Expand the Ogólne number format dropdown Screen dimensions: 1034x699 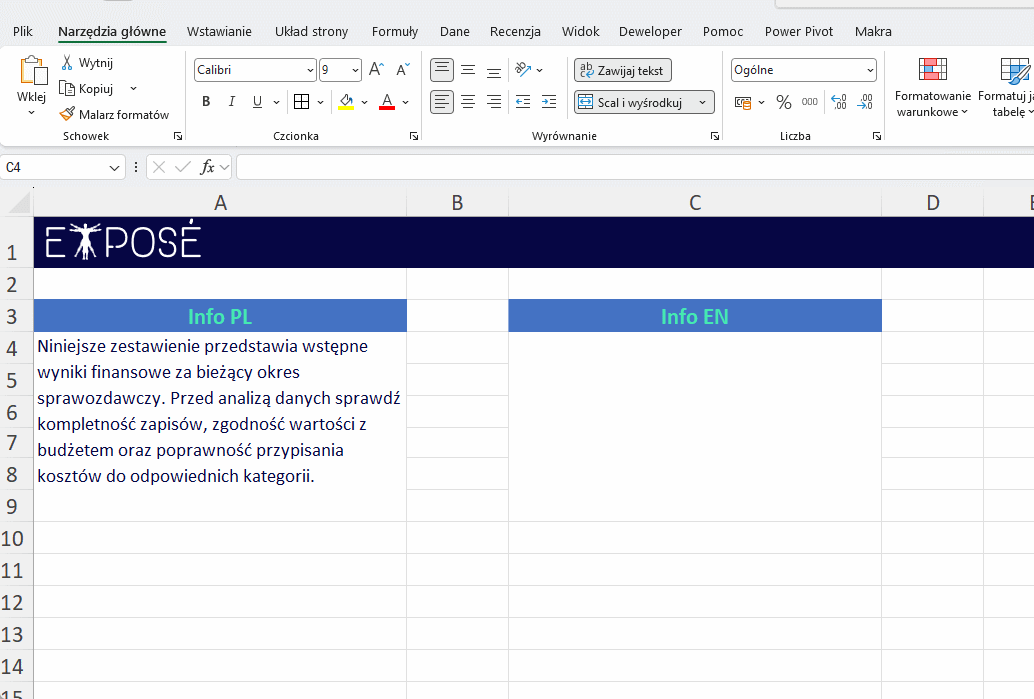870,70
